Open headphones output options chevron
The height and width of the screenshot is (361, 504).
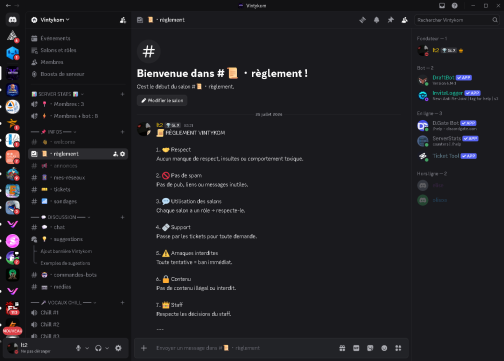107,348
